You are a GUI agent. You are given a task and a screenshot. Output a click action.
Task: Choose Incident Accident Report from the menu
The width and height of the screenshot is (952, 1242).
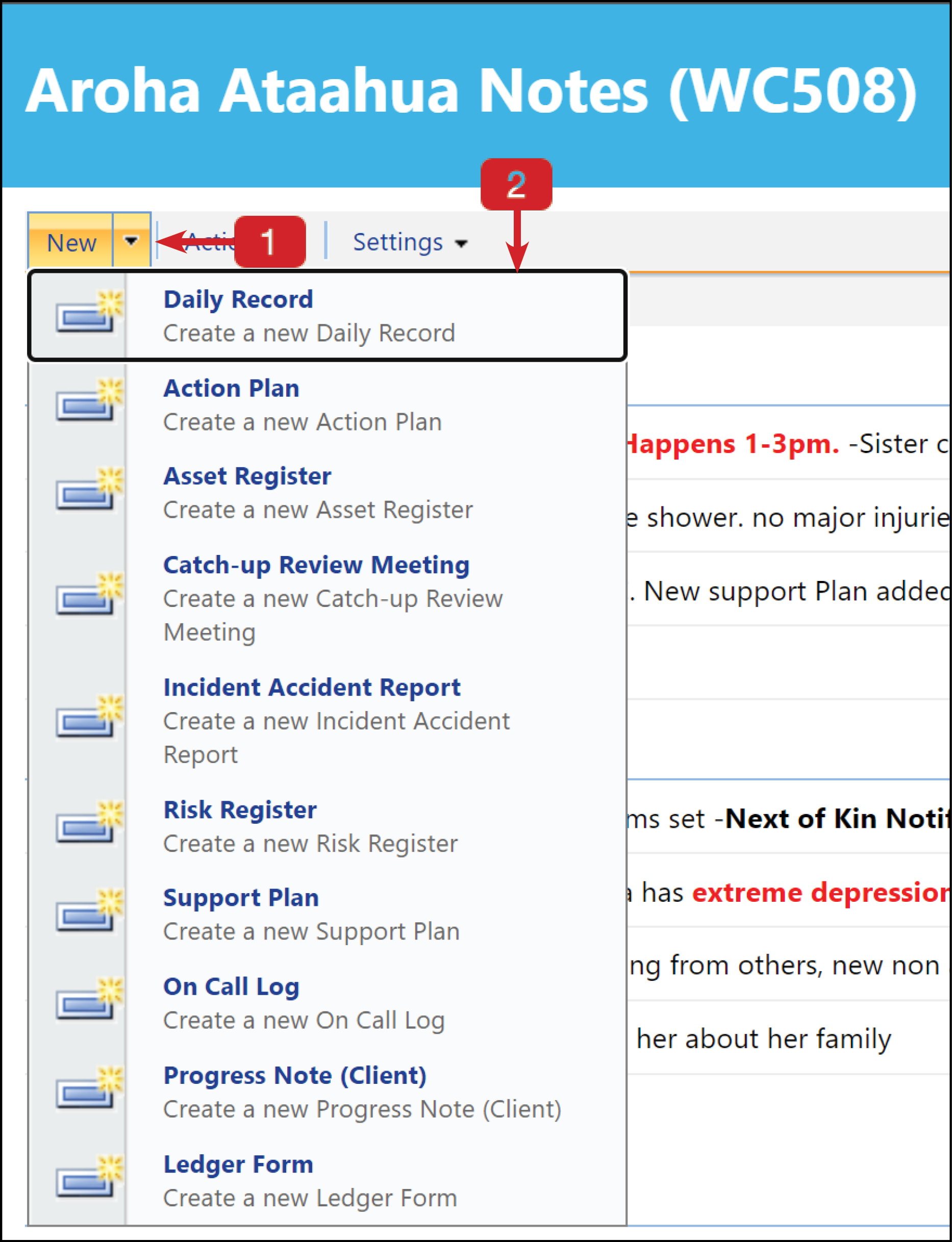[312, 687]
